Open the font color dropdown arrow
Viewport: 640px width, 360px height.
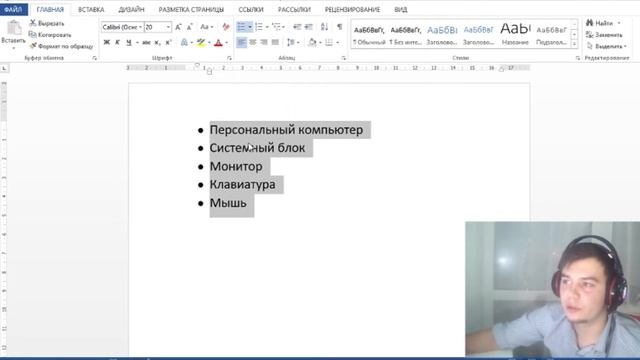tap(227, 42)
